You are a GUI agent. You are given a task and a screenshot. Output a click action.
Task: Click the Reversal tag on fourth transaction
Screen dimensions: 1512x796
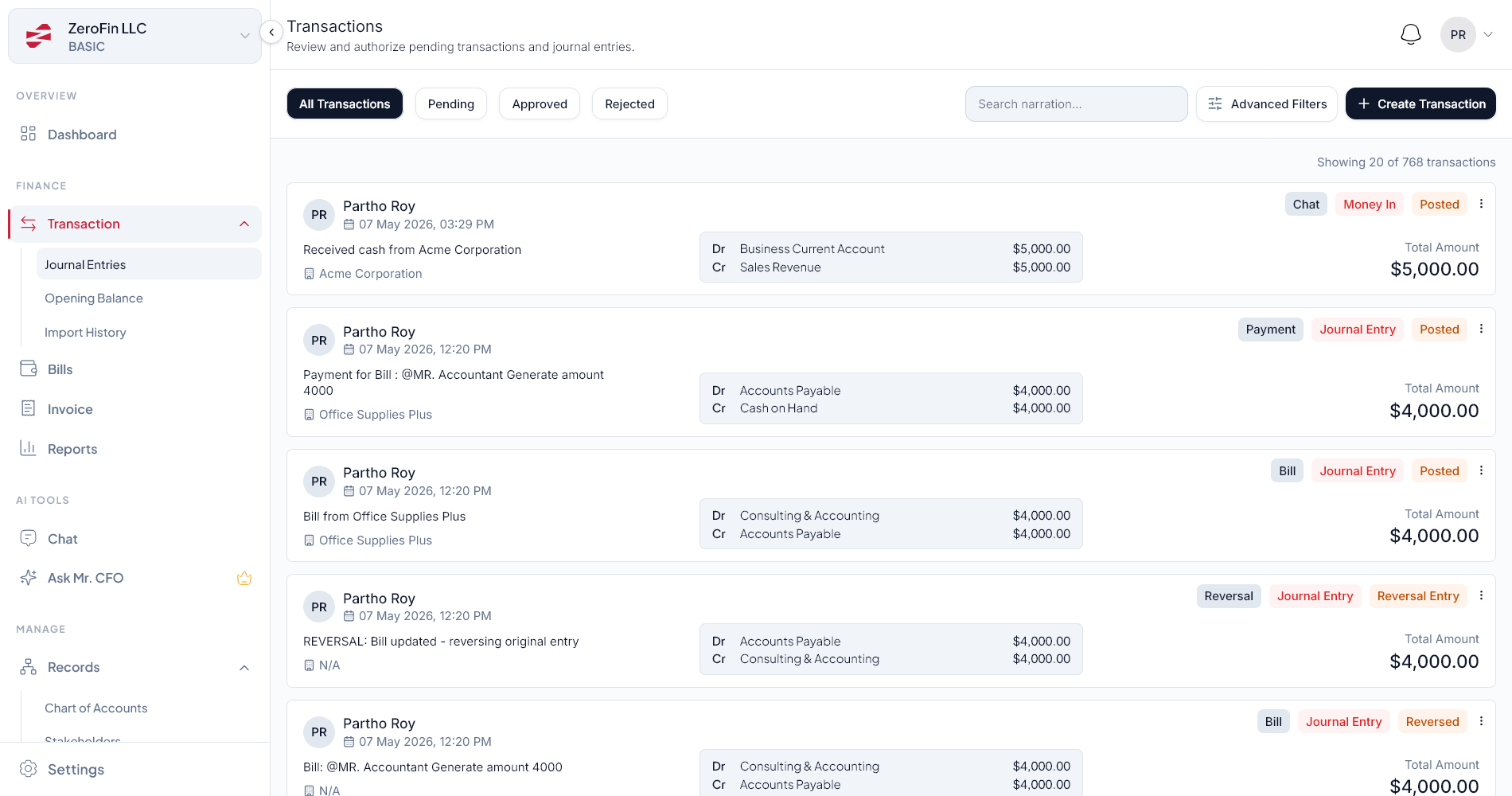(x=1229, y=595)
